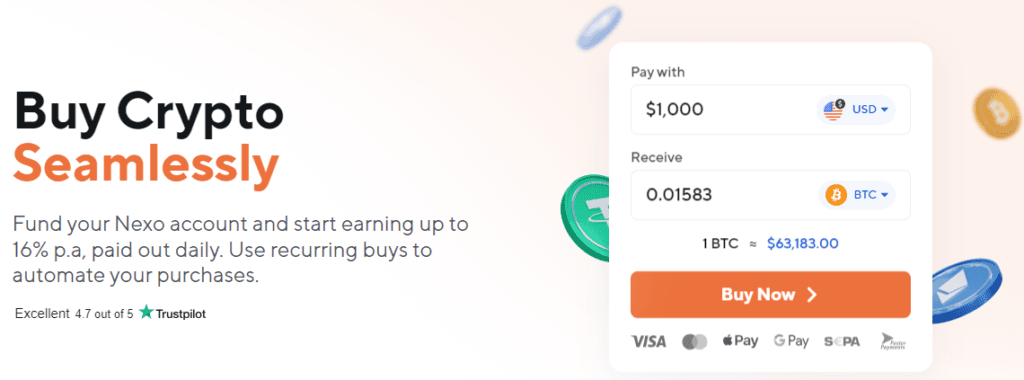This screenshot has height=380, width=1024.
Task: Click the orange Bitcoin icon in Receive field
Action: tap(836, 195)
